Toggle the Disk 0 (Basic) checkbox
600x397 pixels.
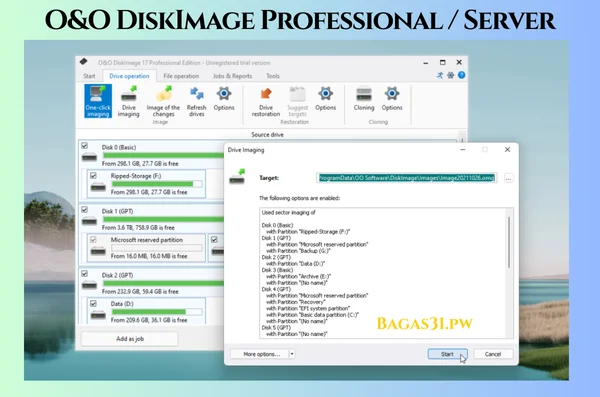click(x=85, y=145)
